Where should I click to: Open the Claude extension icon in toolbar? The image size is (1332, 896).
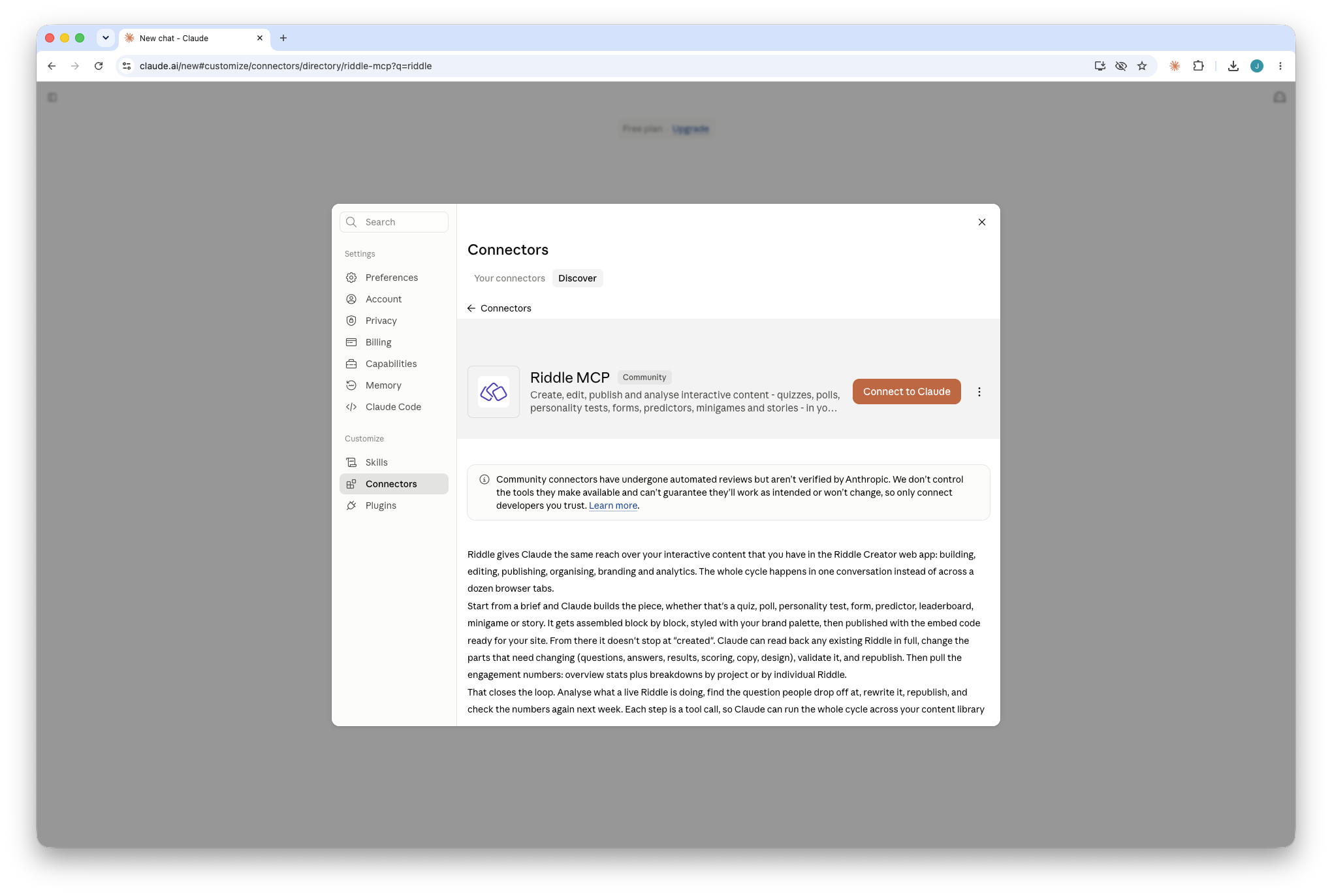[1175, 66]
